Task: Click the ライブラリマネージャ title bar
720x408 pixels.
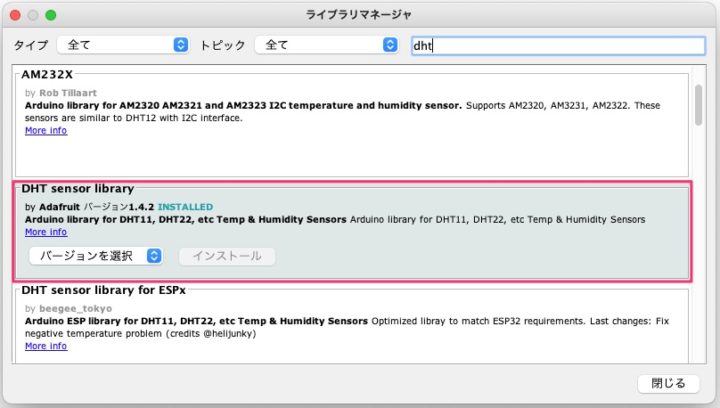Action: 358,15
